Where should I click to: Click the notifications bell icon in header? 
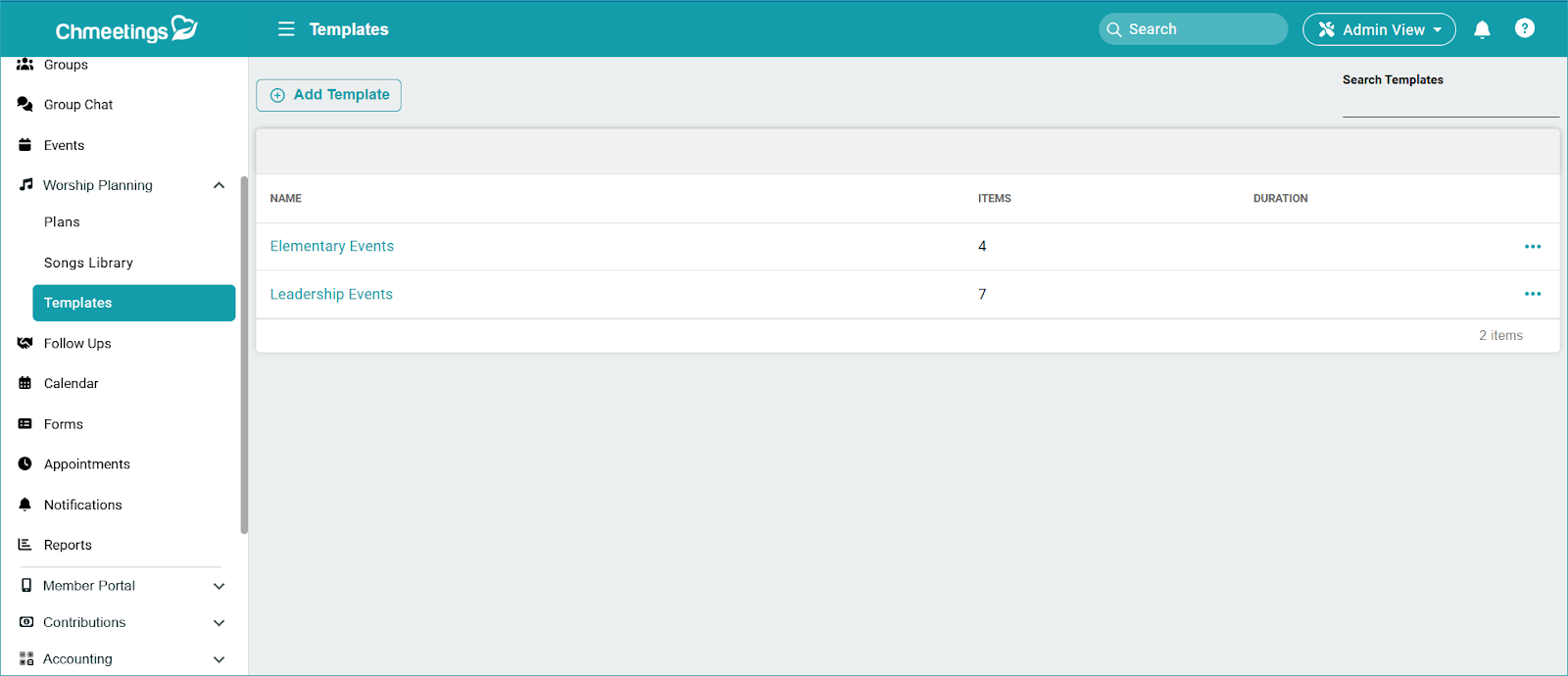click(1482, 29)
